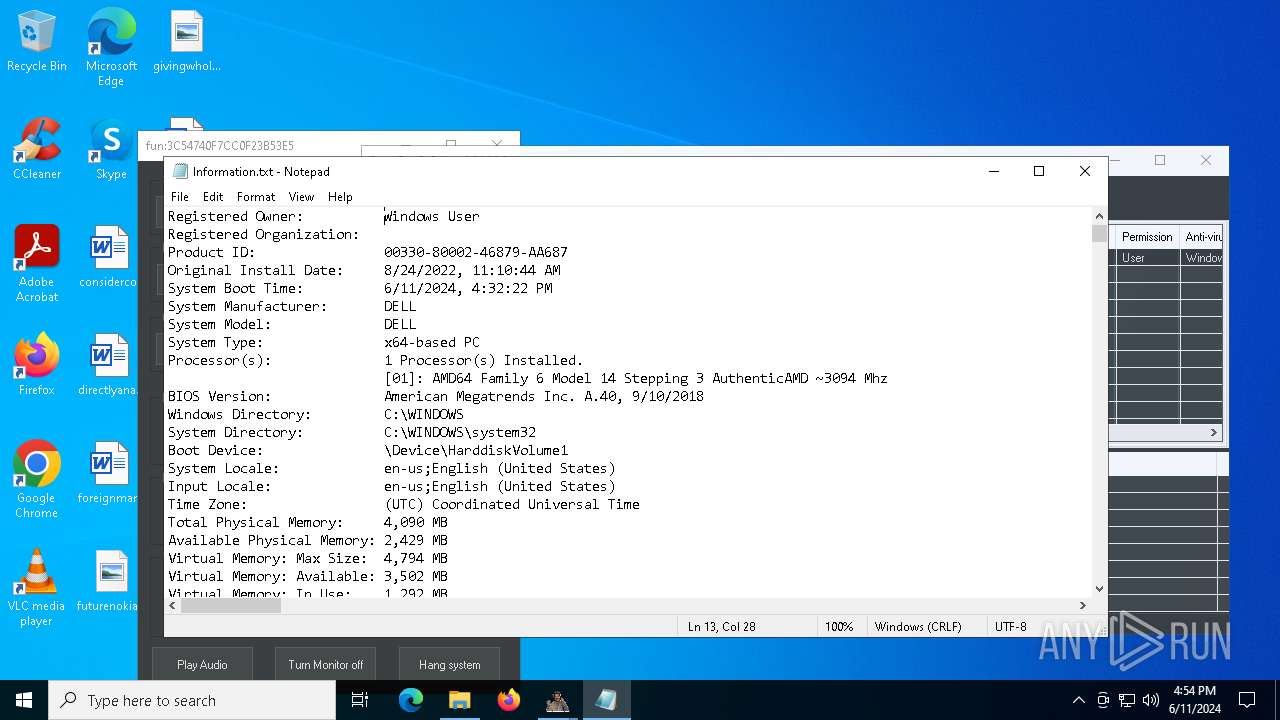Open the Help menu in Notepad
The height and width of the screenshot is (720, 1280).
pyautogui.click(x=340, y=197)
